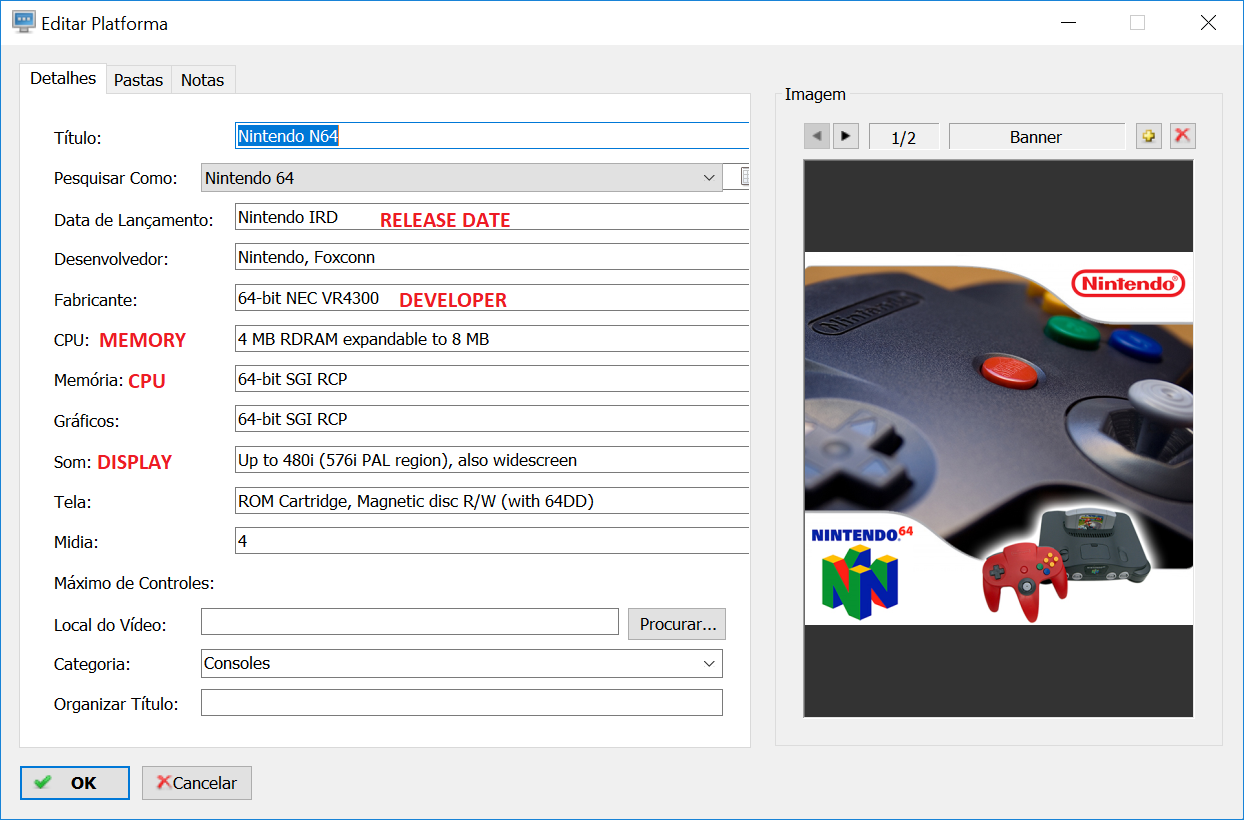Focus the Título field Nintendo N64
Image resolution: width=1244 pixels, height=820 pixels.
point(492,136)
